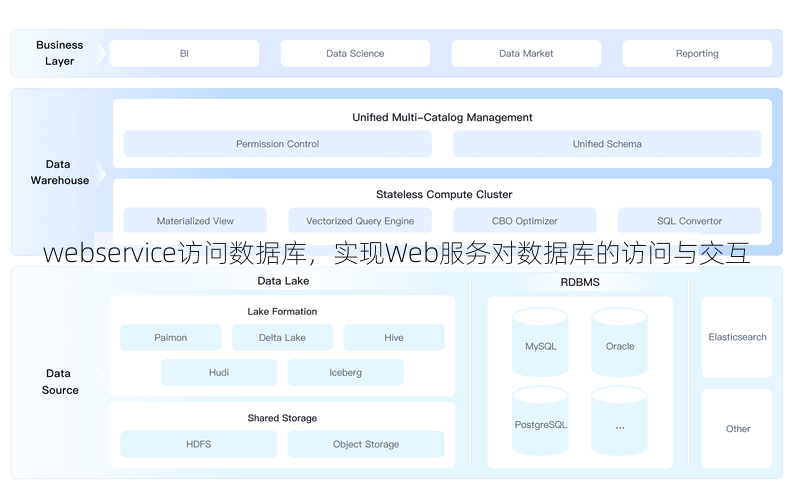Screen dimensions: 794x490
Task: Click Unified Multi-Catalog Management heading
Action: coord(442,117)
